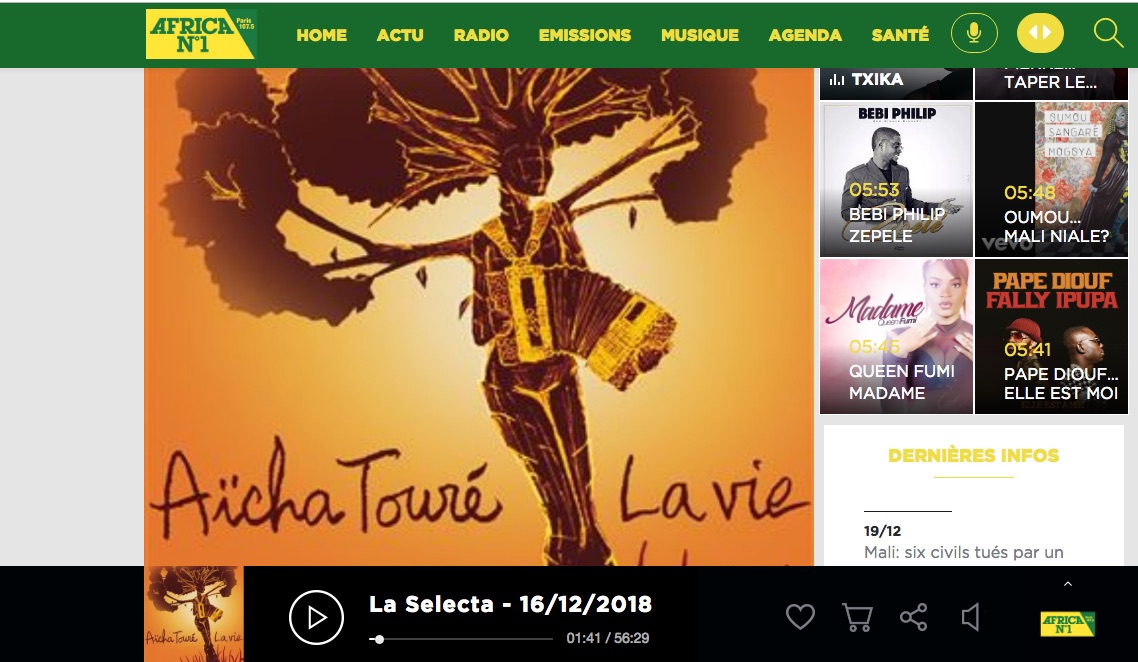Open the Mali six civils tués news link

pyautogui.click(x=963, y=552)
